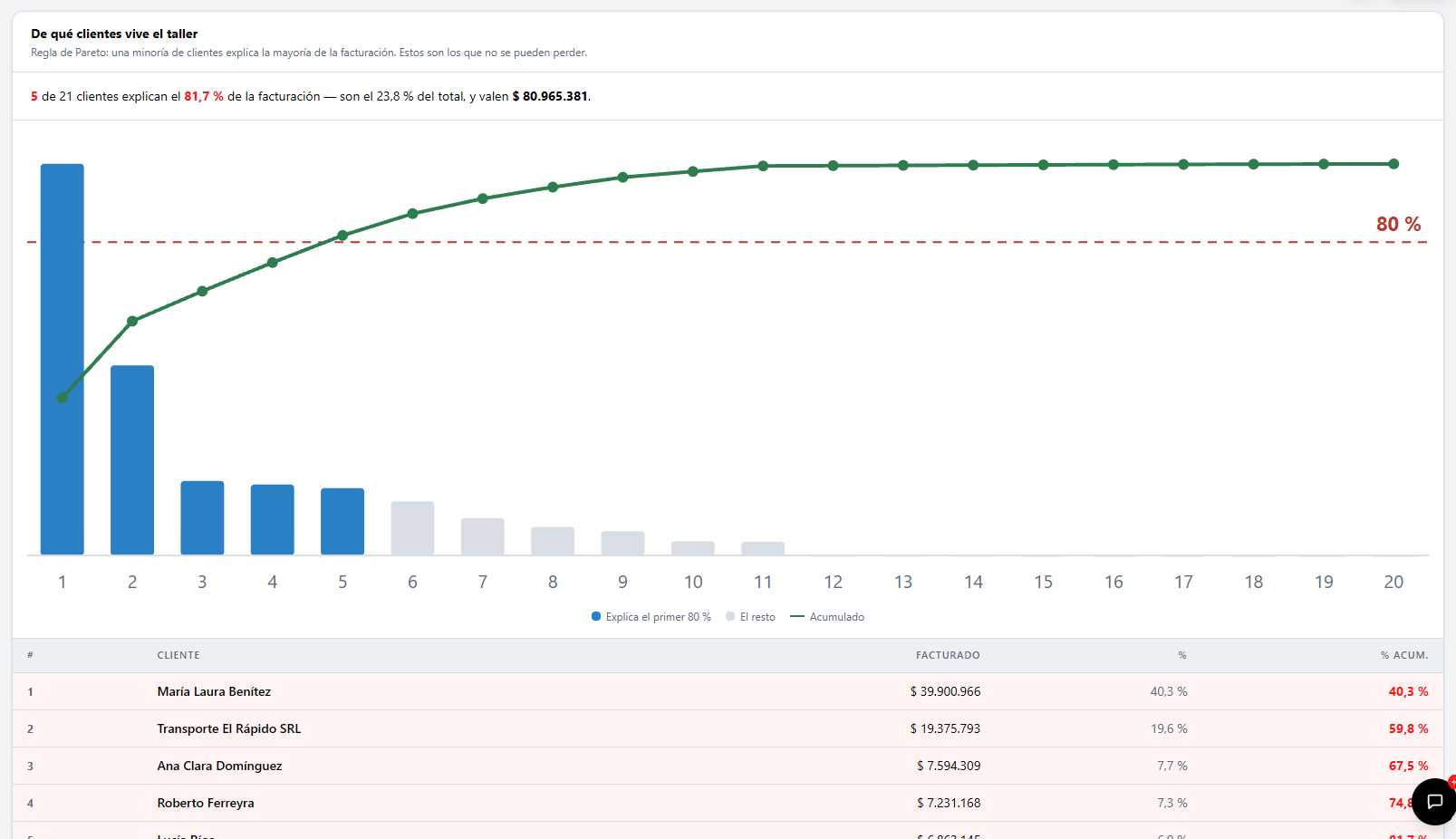Viewport: 1456px width, 839px height.
Task: Click cumulative line point above client 5
Action: pyautogui.click(x=342, y=236)
